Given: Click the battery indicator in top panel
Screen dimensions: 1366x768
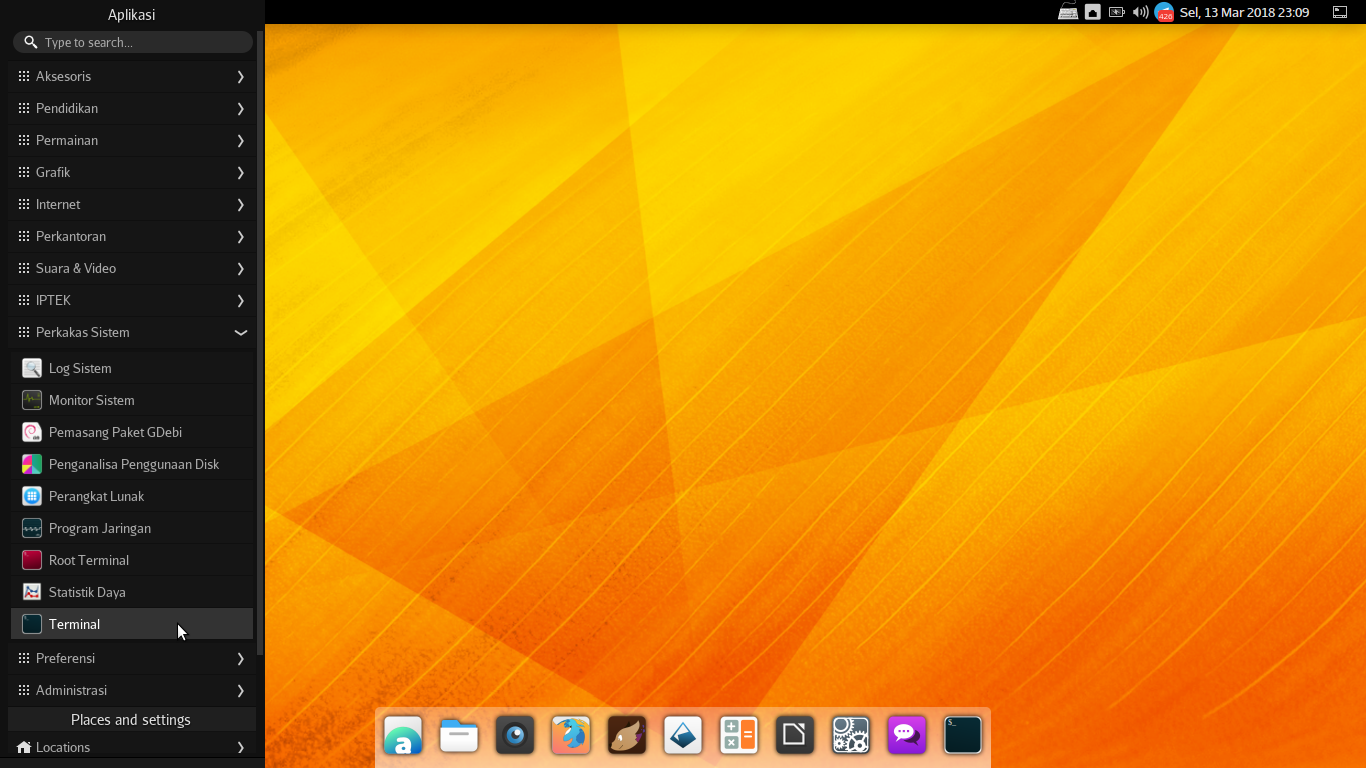Looking at the screenshot, I should [x=1116, y=12].
